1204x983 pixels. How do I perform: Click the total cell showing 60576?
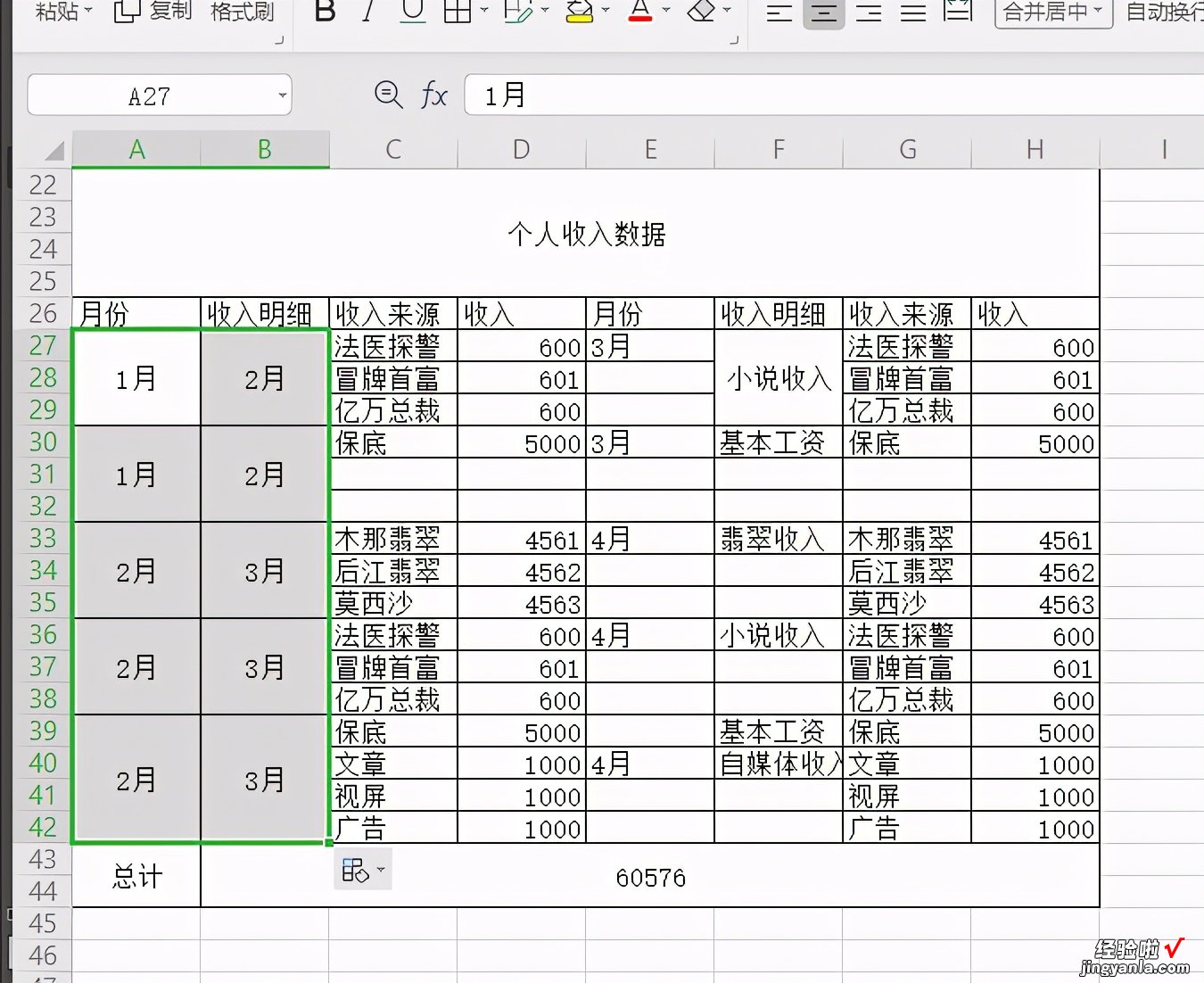(x=650, y=876)
